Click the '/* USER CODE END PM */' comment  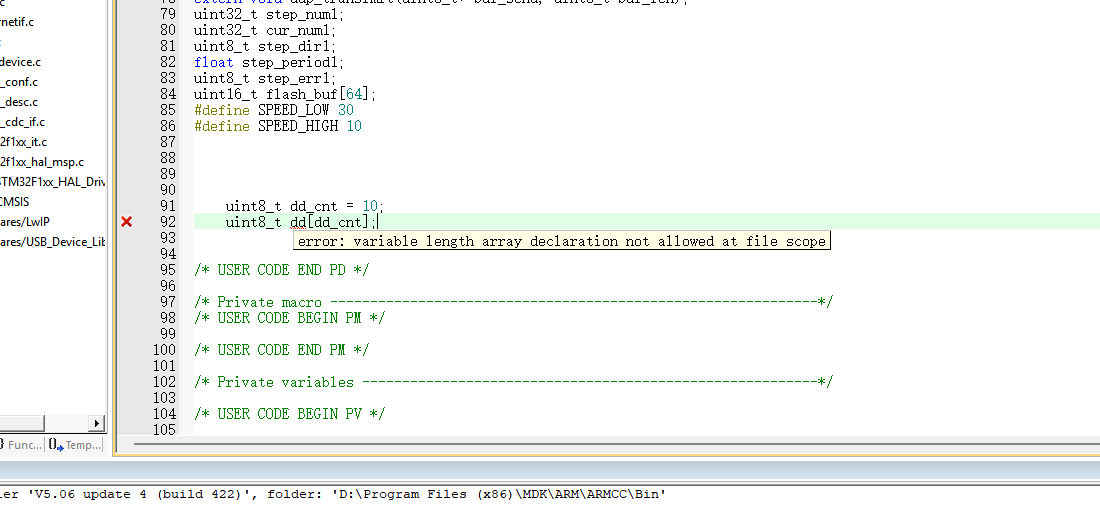(x=281, y=350)
